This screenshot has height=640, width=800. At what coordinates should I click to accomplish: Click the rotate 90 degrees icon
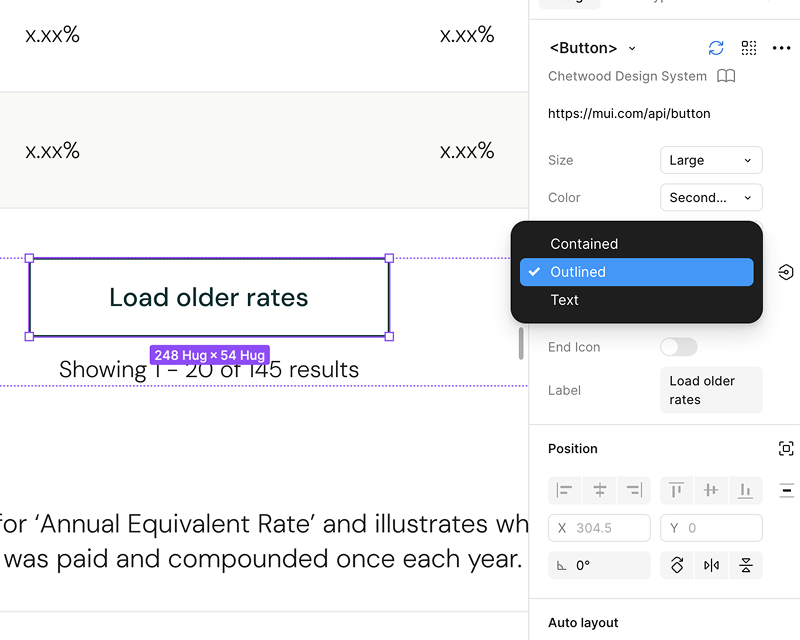coord(677,565)
